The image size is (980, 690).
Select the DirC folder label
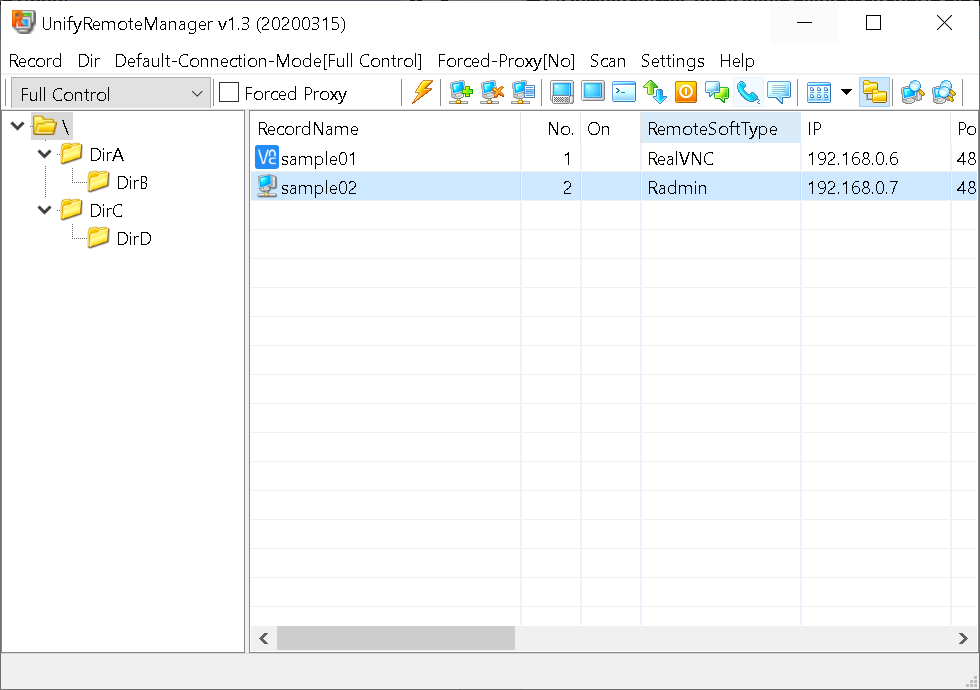106,211
